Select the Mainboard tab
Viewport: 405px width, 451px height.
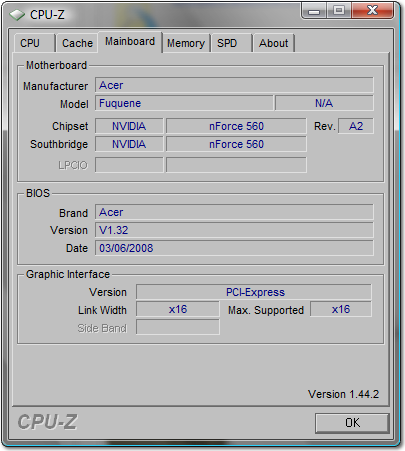[x=130, y=42]
